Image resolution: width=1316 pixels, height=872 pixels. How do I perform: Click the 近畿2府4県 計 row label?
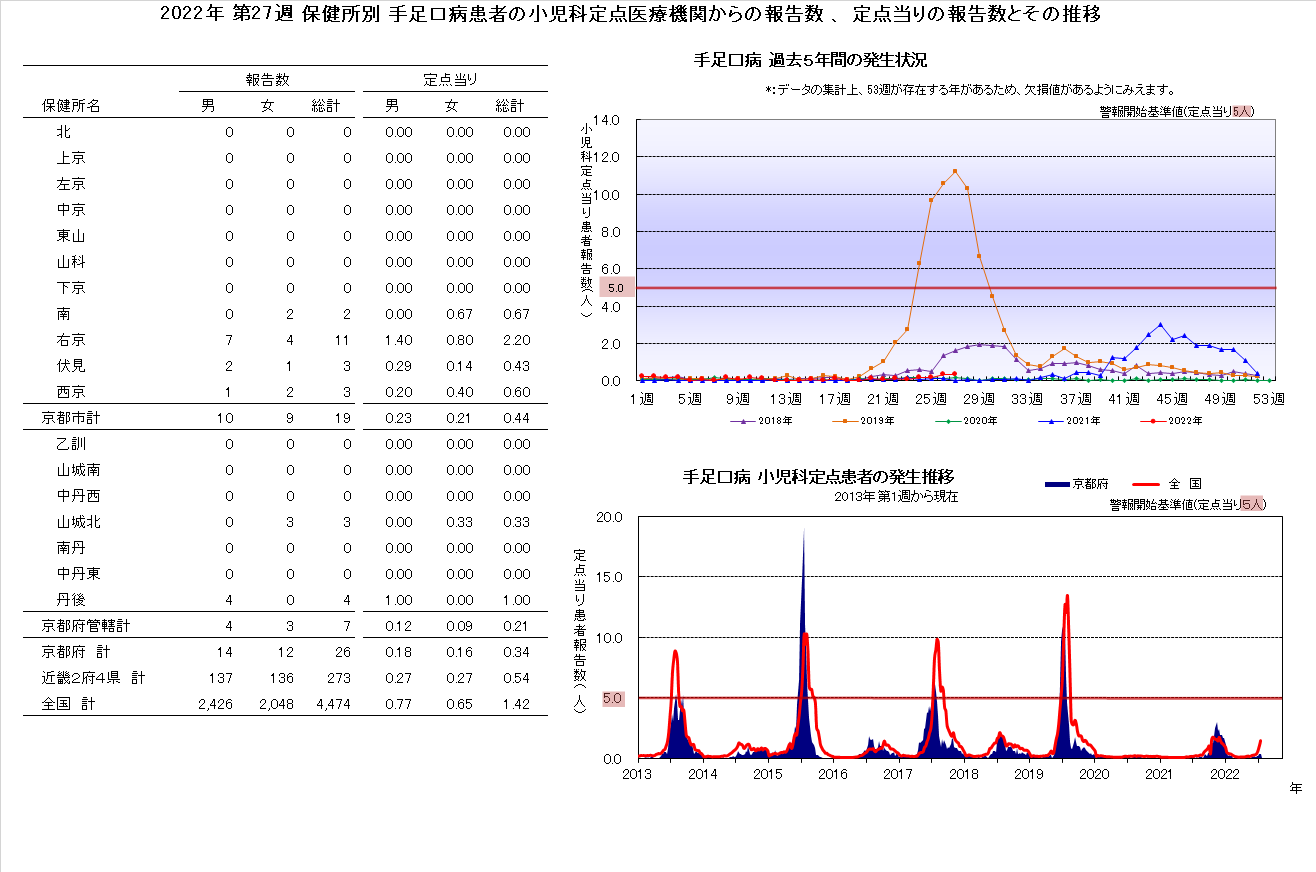pos(93,678)
